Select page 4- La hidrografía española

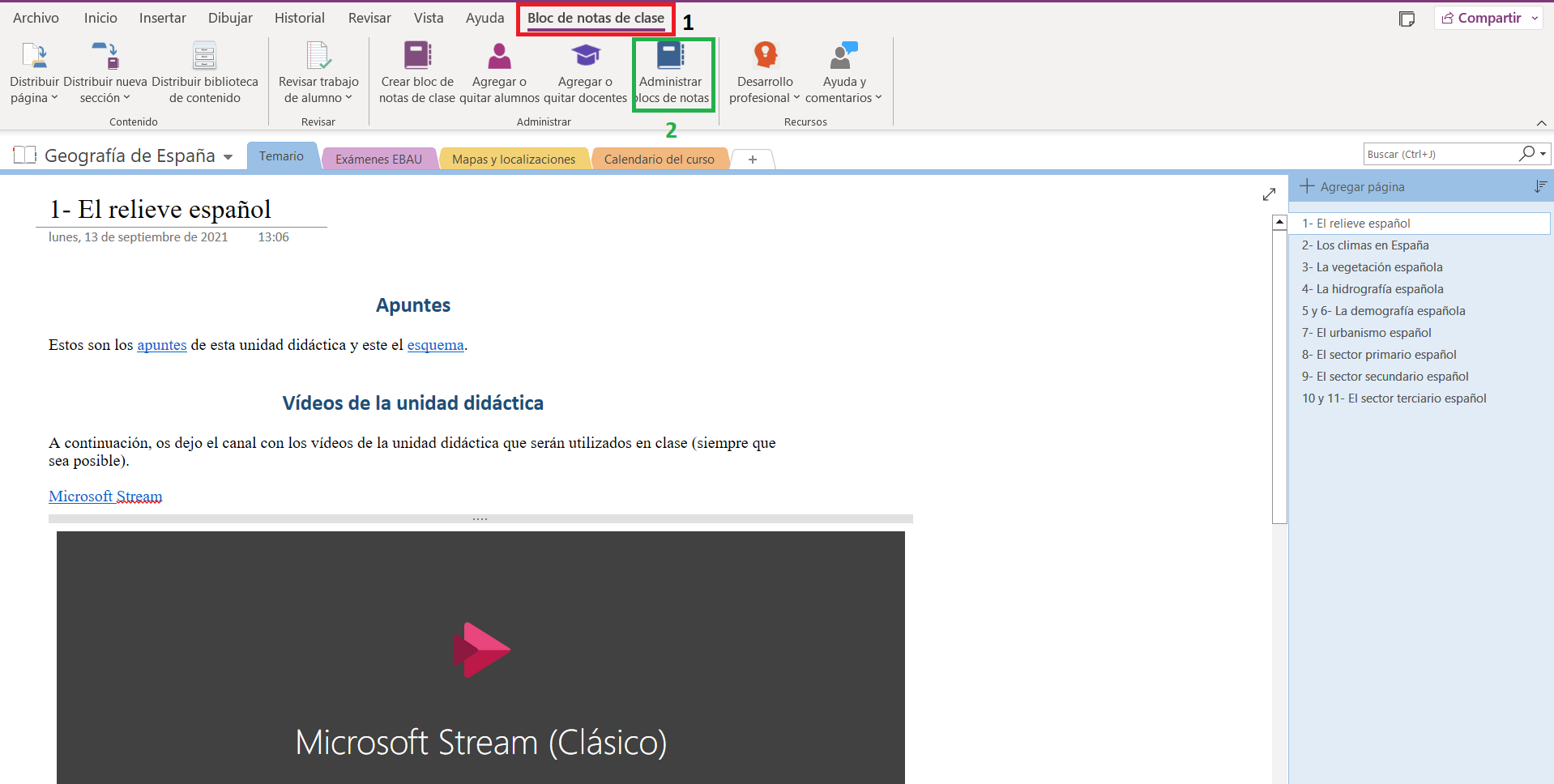click(x=1372, y=289)
